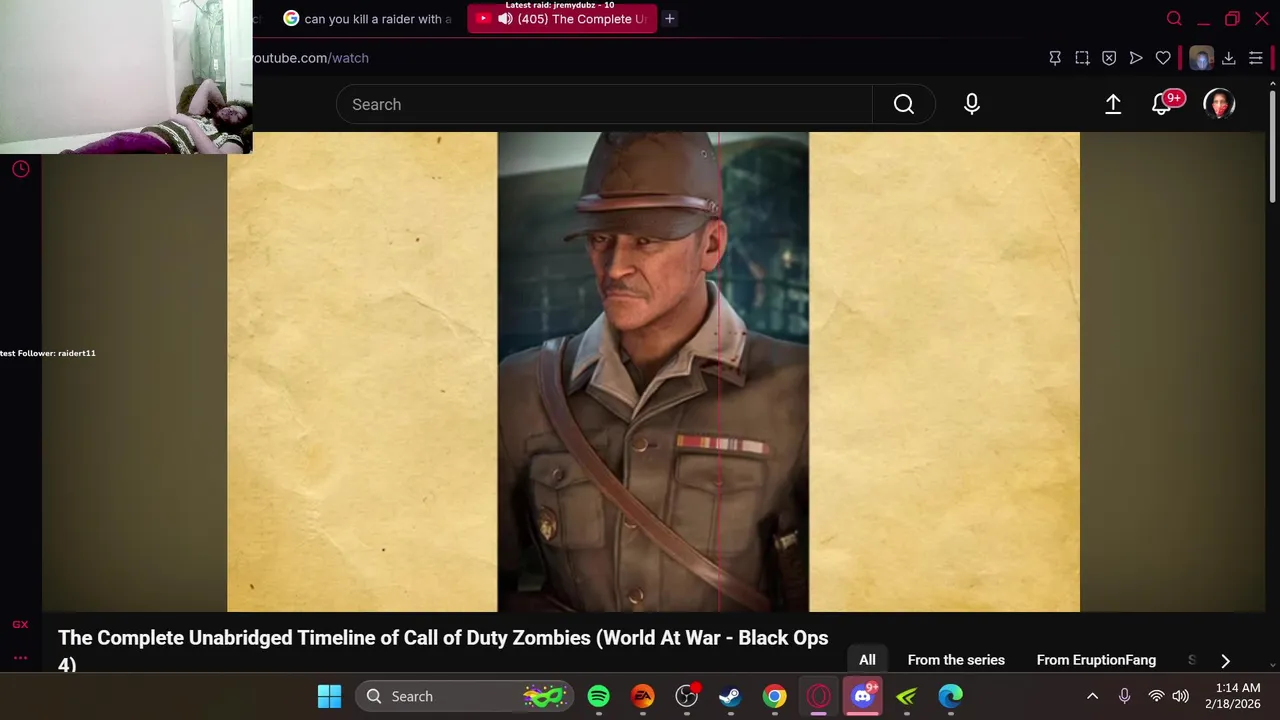Focus the YouTube search field
Screen dimensions: 1280x720
(604, 104)
